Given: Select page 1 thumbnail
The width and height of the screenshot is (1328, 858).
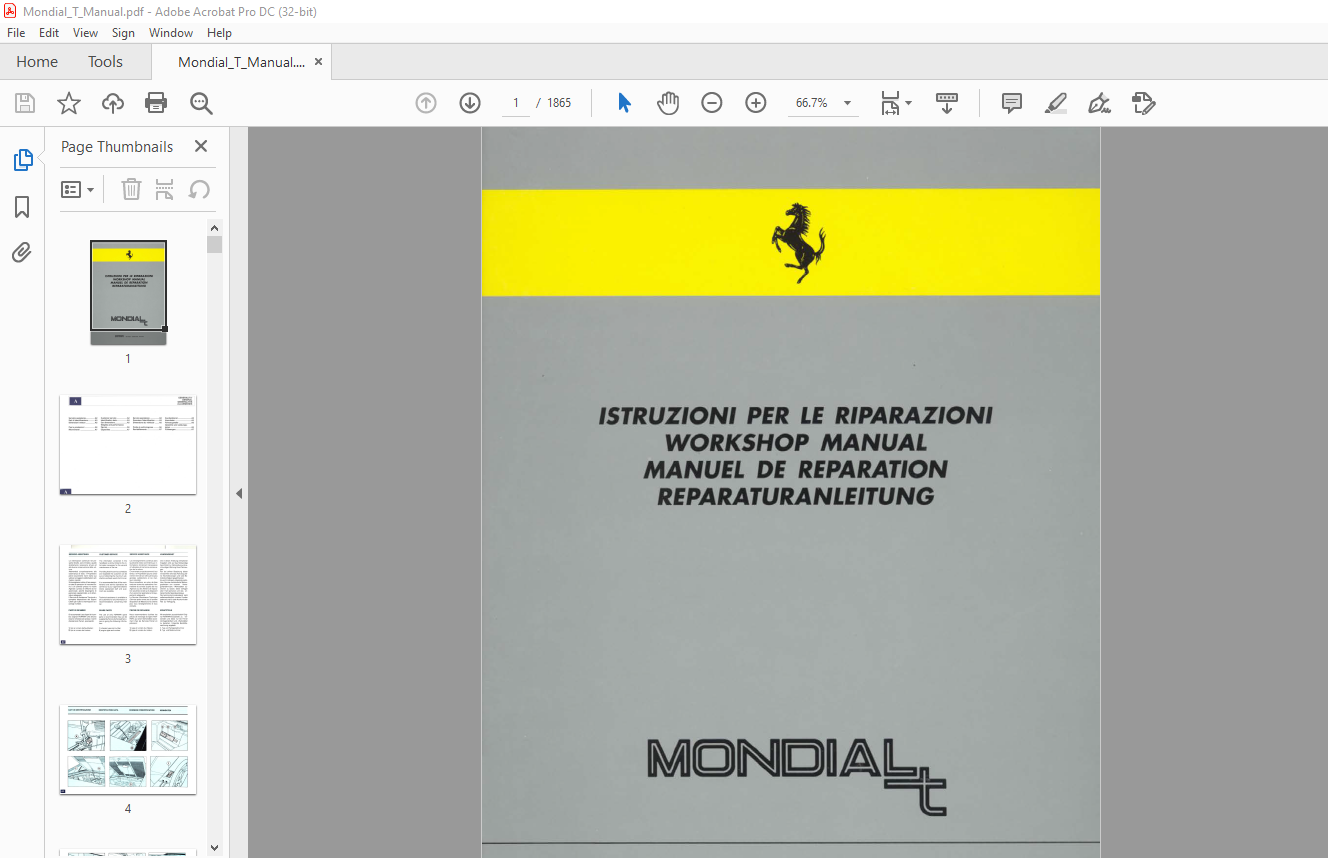Looking at the screenshot, I should click(128, 292).
